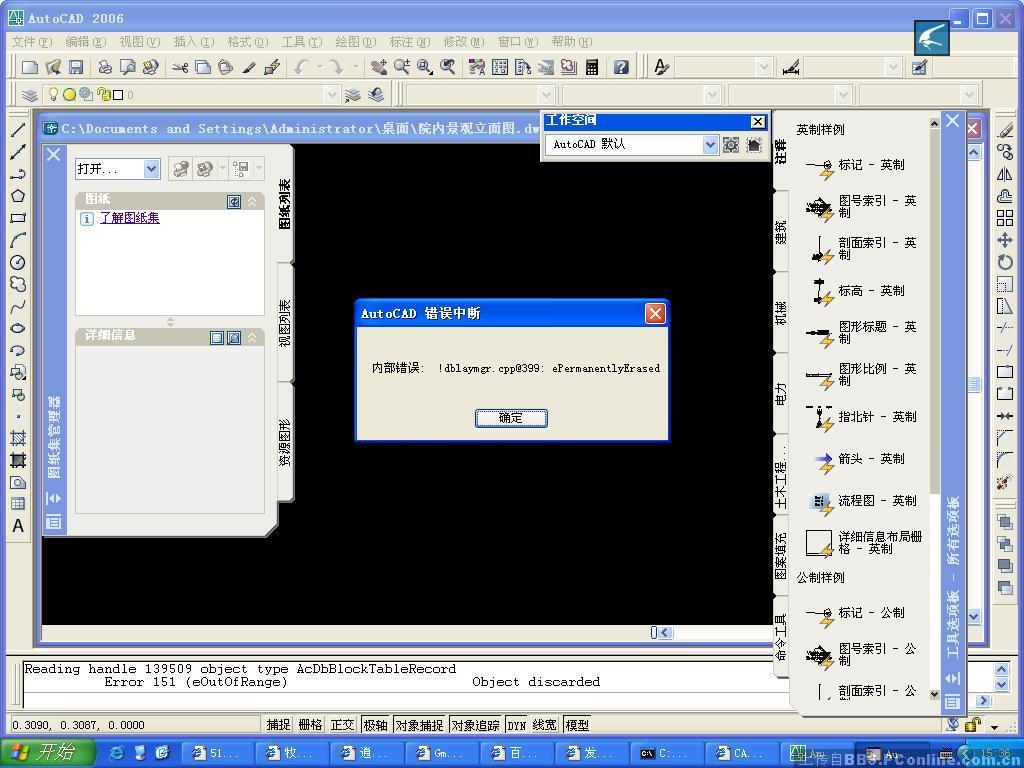Click the Internet Explorer quick launch icon
Image resolution: width=1024 pixels, height=768 pixels.
[117, 753]
